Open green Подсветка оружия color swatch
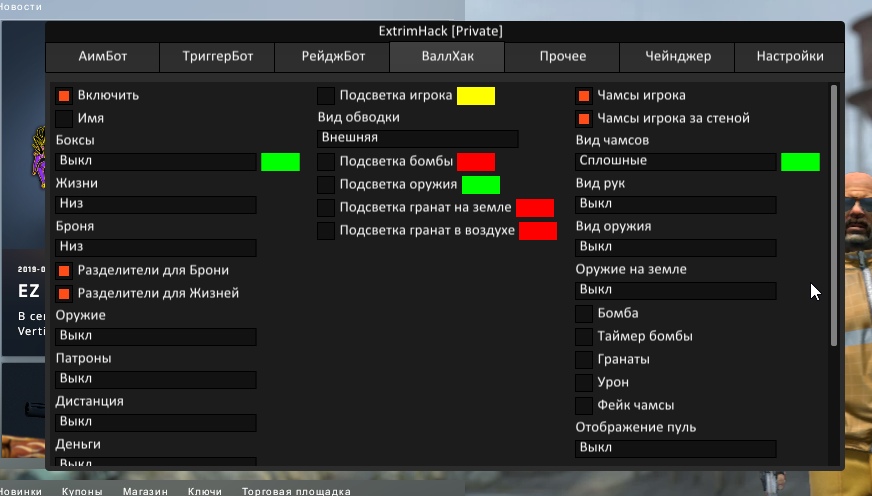872x496 pixels. 481,185
